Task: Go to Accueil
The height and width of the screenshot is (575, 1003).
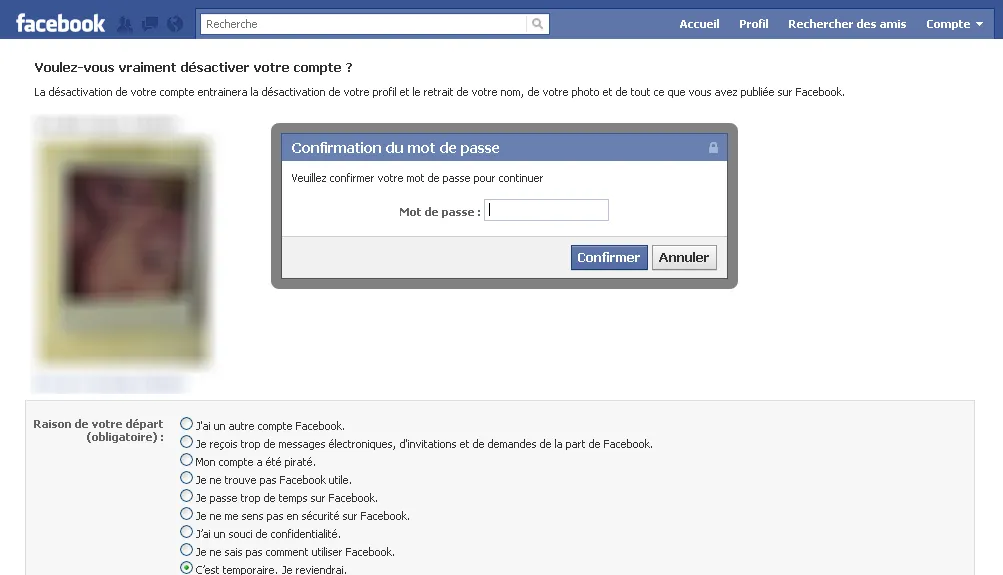Action: point(699,24)
